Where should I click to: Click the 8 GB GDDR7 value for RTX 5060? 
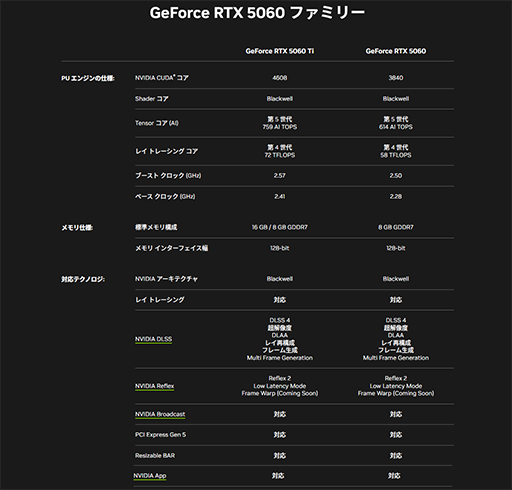tap(396, 227)
